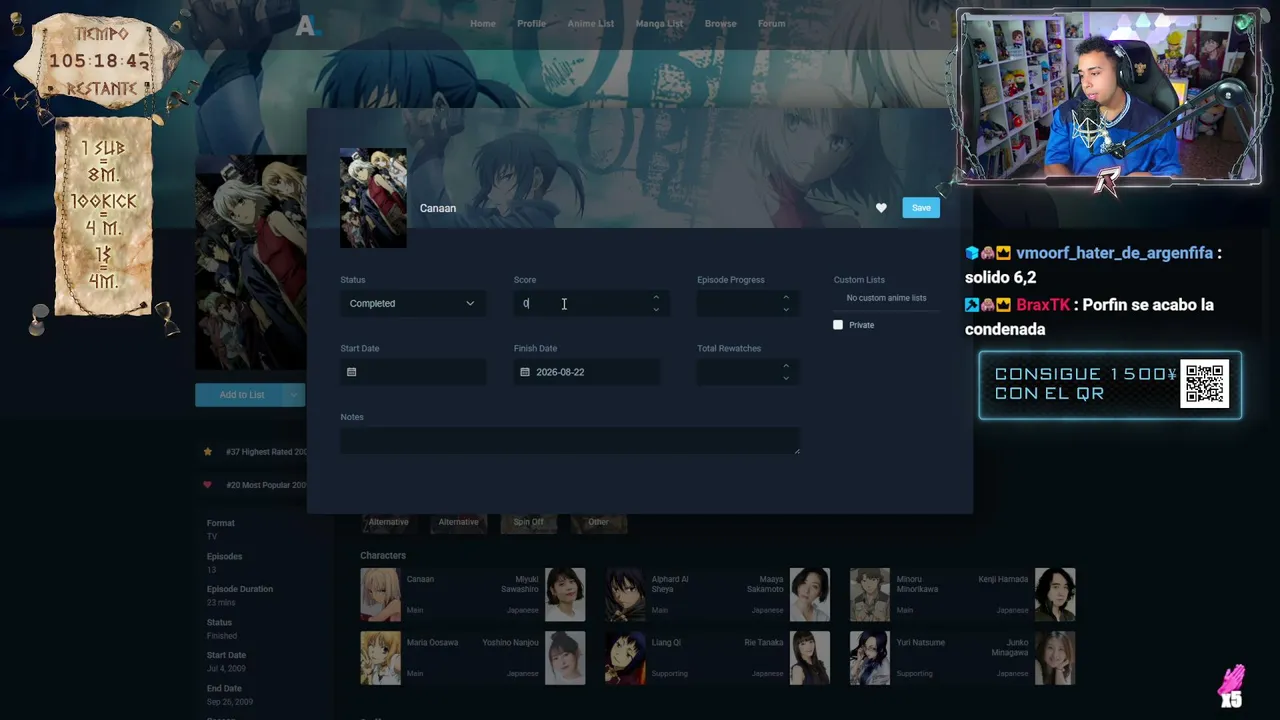
Task: Click the Canaan title in the editor header
Action: tap(438, 208)
